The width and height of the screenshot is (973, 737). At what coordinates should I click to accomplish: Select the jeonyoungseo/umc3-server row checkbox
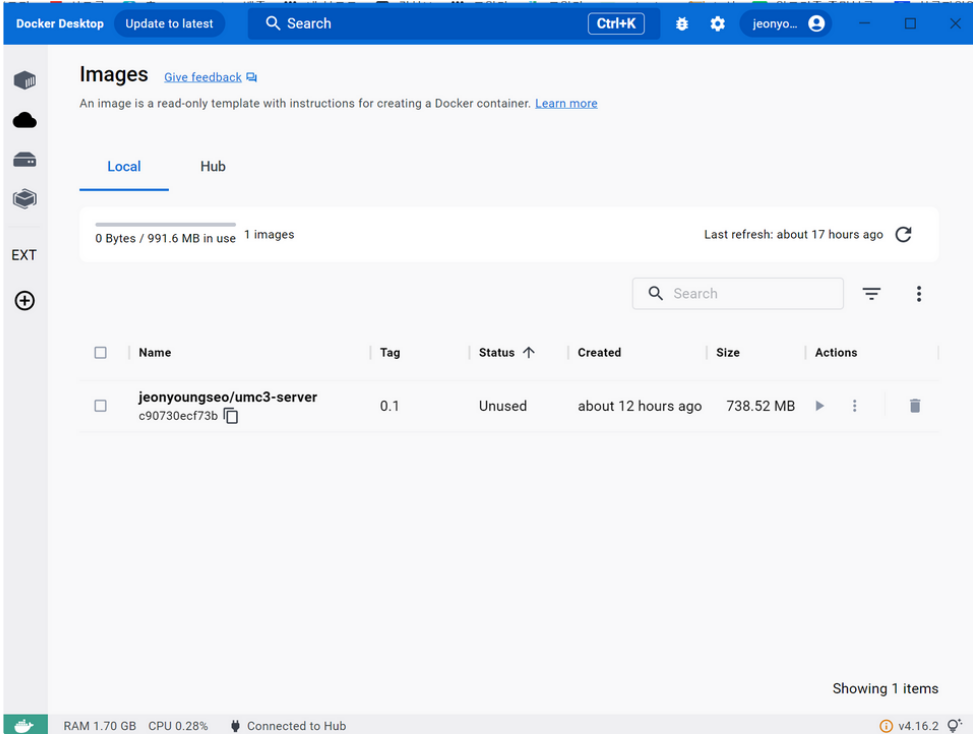[101, 406]
